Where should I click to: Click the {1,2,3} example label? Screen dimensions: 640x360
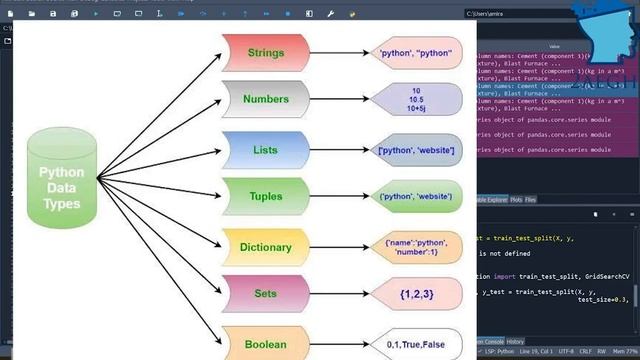(416, 294)
